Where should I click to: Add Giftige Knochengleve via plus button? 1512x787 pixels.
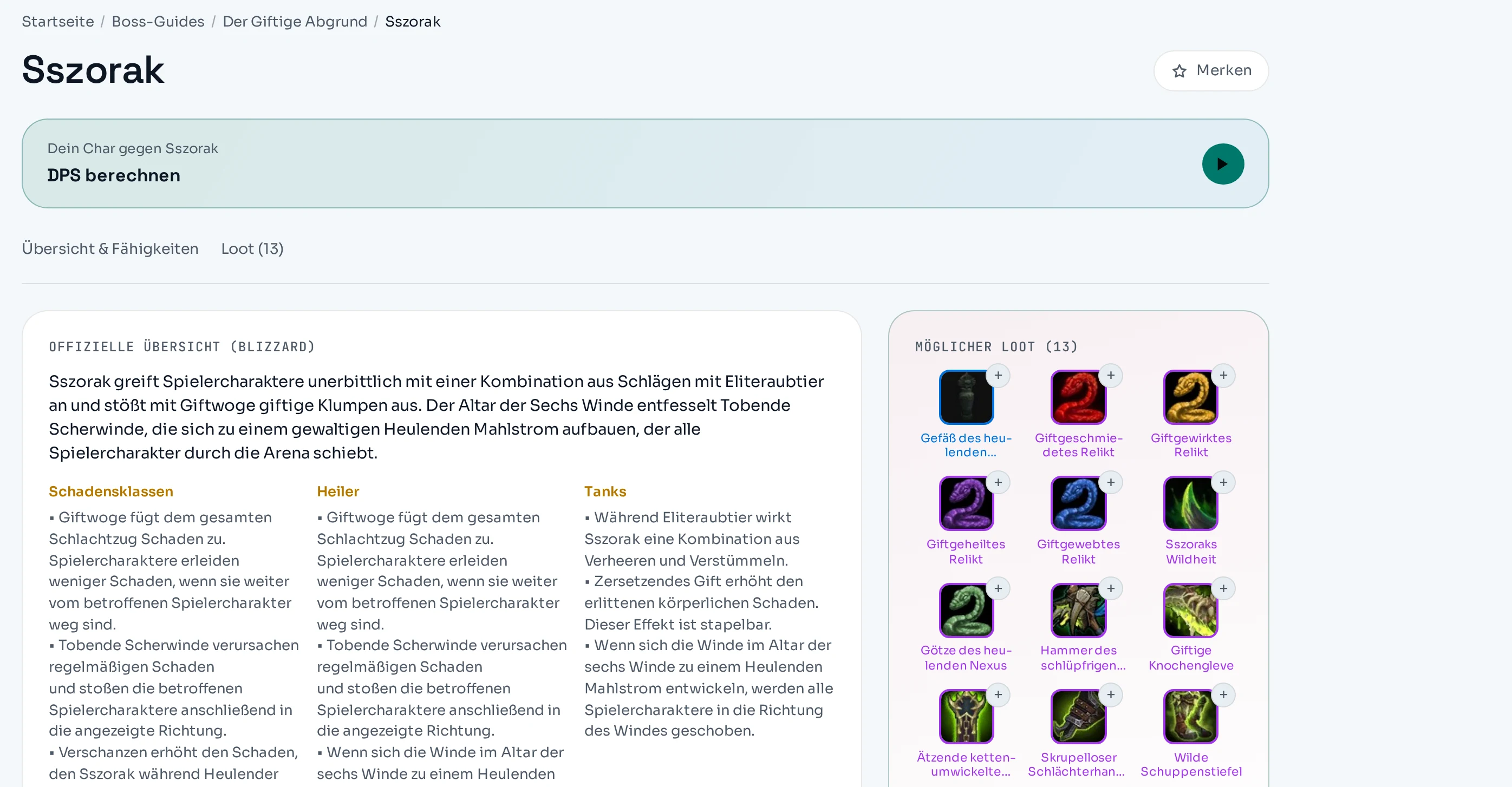[x=1223, y=588]
